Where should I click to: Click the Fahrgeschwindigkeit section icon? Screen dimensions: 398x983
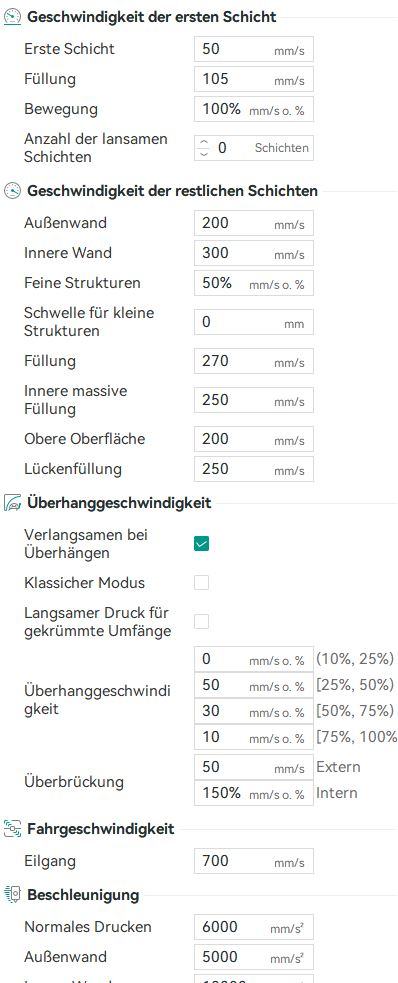[x=13, y=829]
